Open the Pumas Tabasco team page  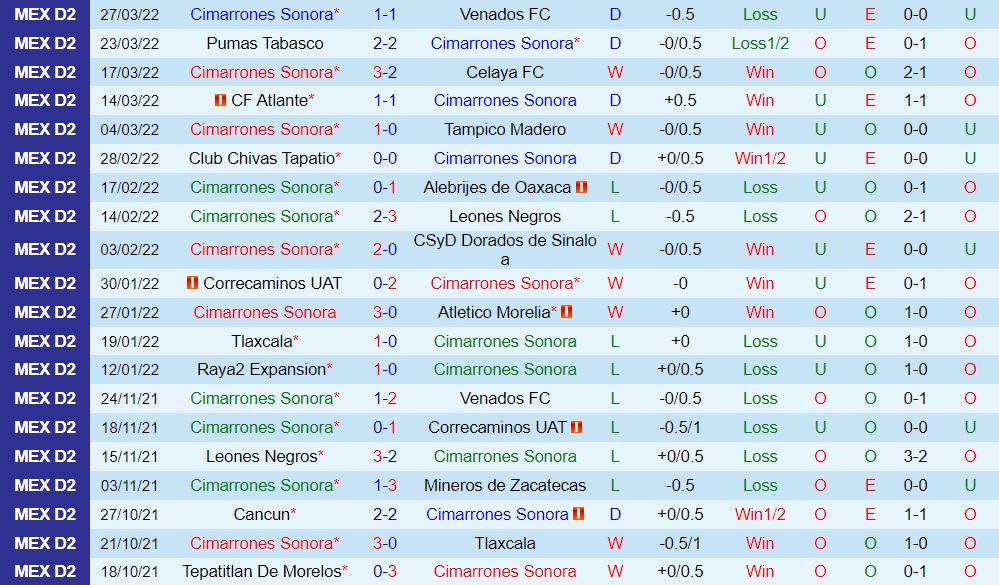point(265,43)
